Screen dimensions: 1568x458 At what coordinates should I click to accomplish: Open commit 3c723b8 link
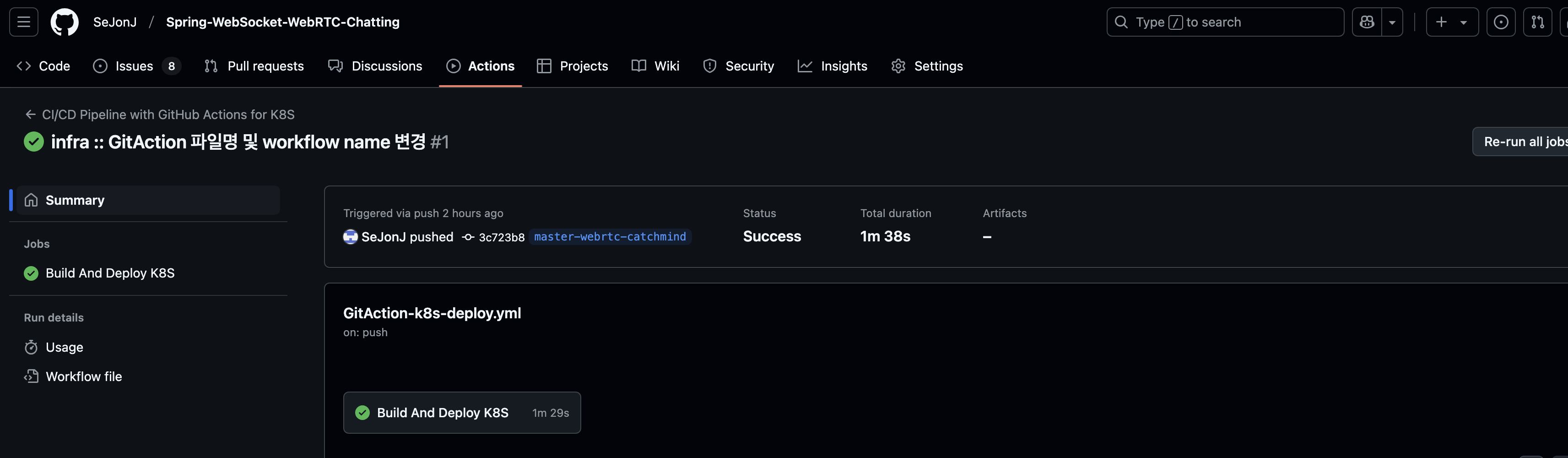click(x=502, y=237)
